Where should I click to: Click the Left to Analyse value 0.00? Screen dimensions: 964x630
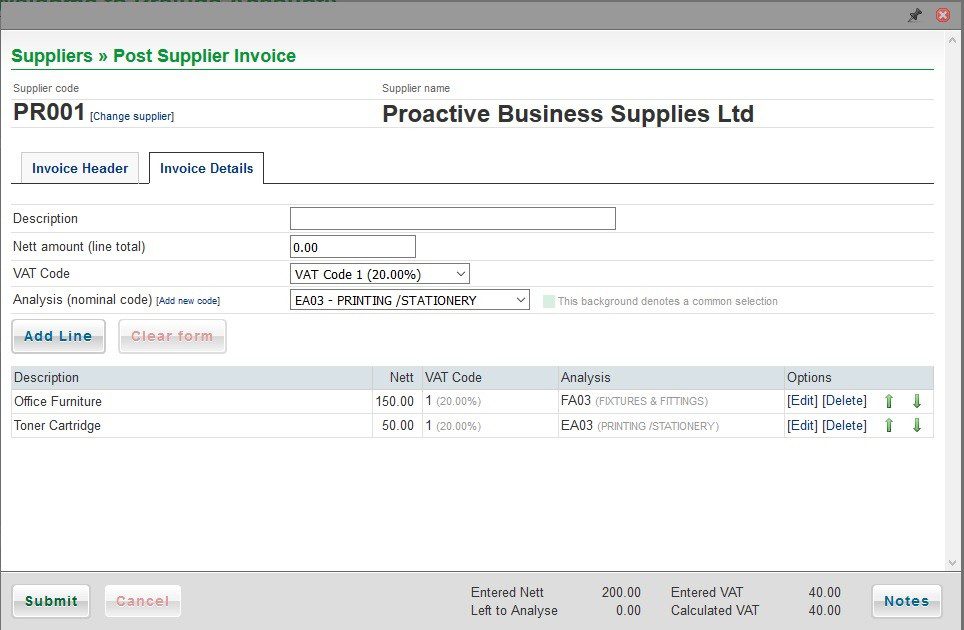click(x=628, y=610)
